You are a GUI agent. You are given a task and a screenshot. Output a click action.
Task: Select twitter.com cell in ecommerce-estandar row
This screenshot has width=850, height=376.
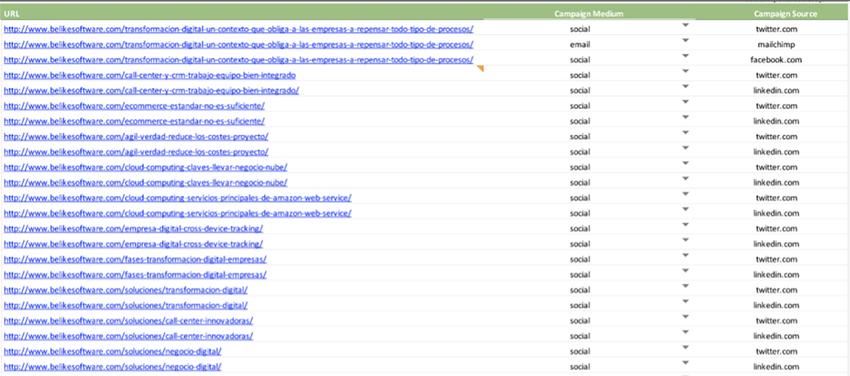(x=776, y=106)
